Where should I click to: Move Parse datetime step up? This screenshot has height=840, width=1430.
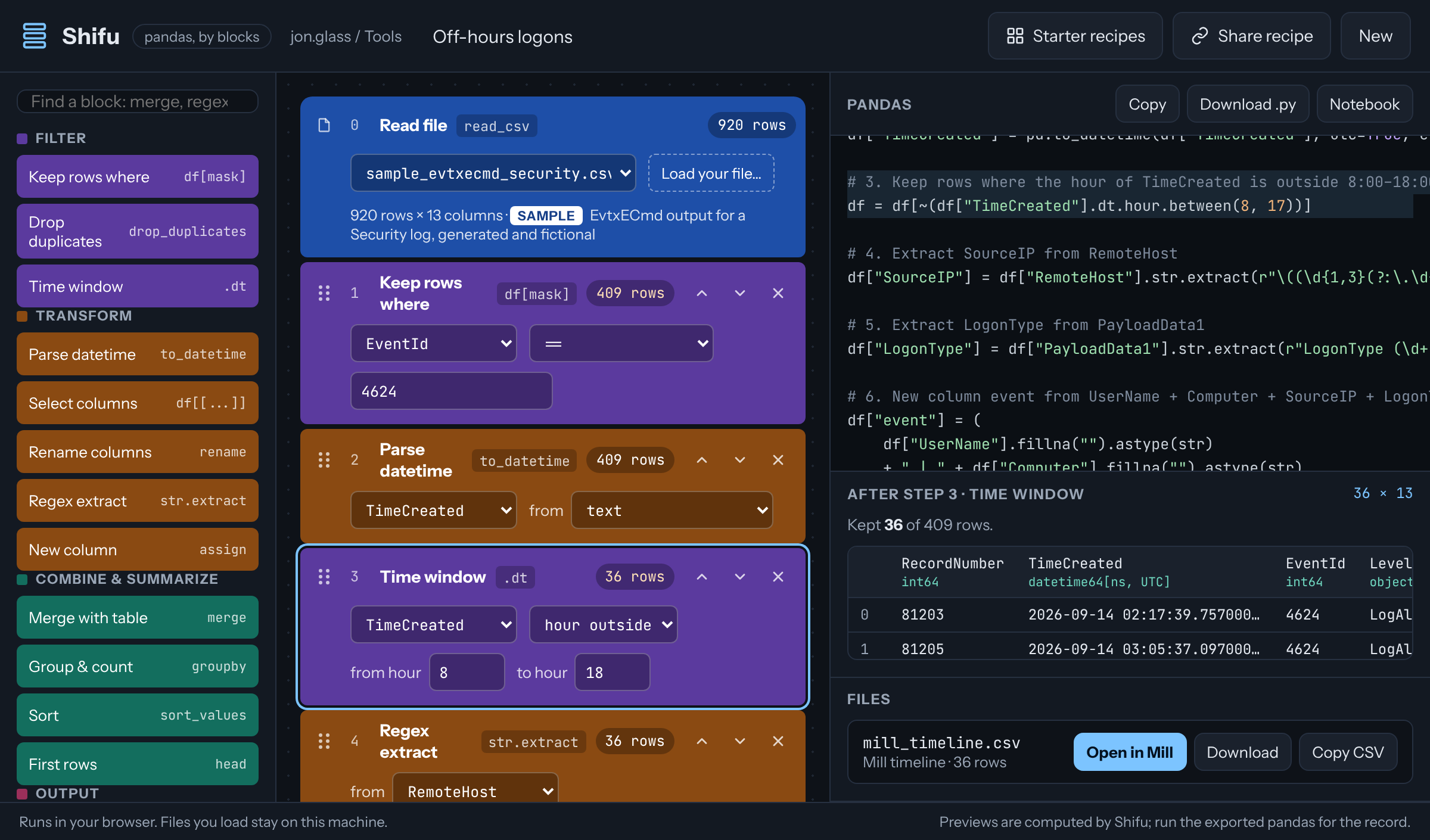[702, 460]
